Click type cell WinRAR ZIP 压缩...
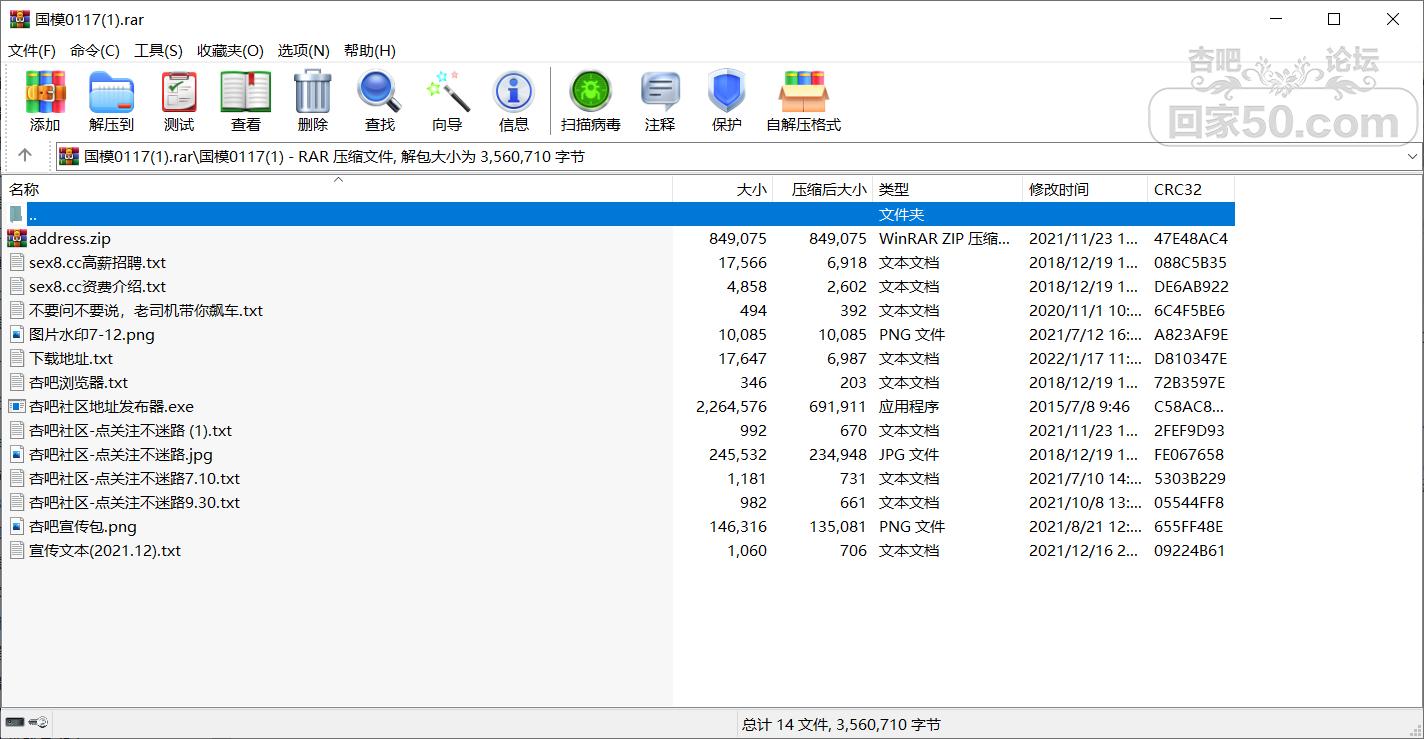This screenshot has height=739, width=1424. click(x=945, y=238)
